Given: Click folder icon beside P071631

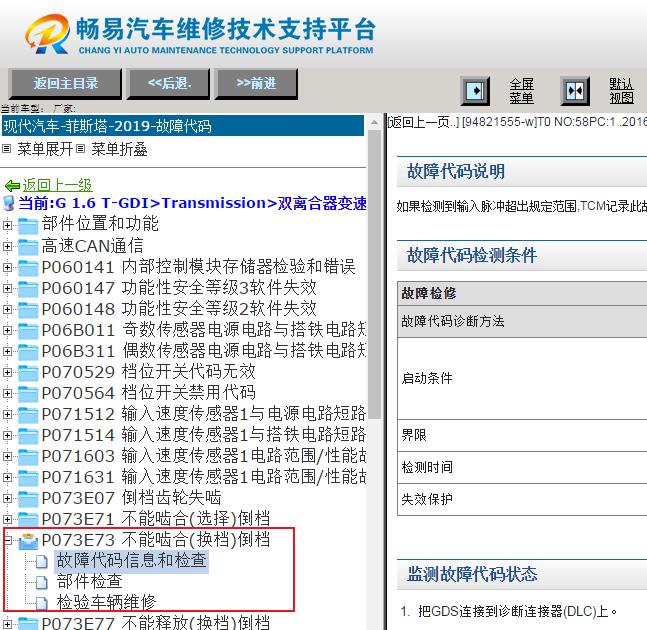Looking at the screenshot, I should coord(28,478).
